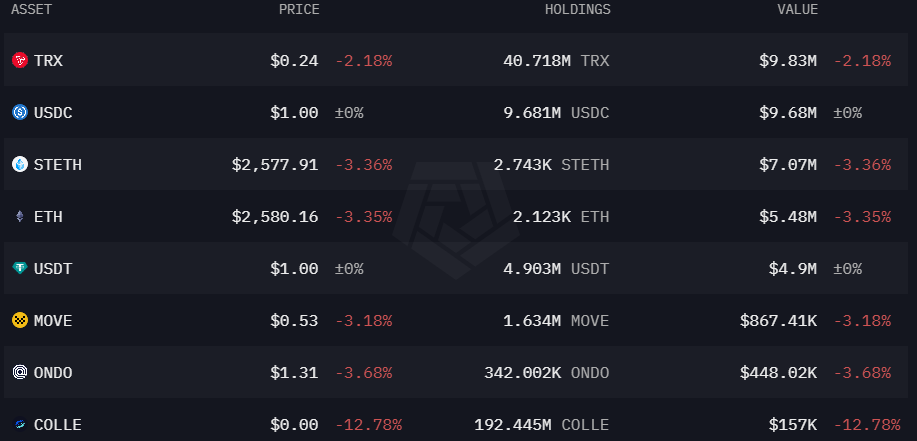The height and width of the screenshot is (441, 917).
Task: Click the COLLE -12.78% price change
Action: (x=368, y=425)
